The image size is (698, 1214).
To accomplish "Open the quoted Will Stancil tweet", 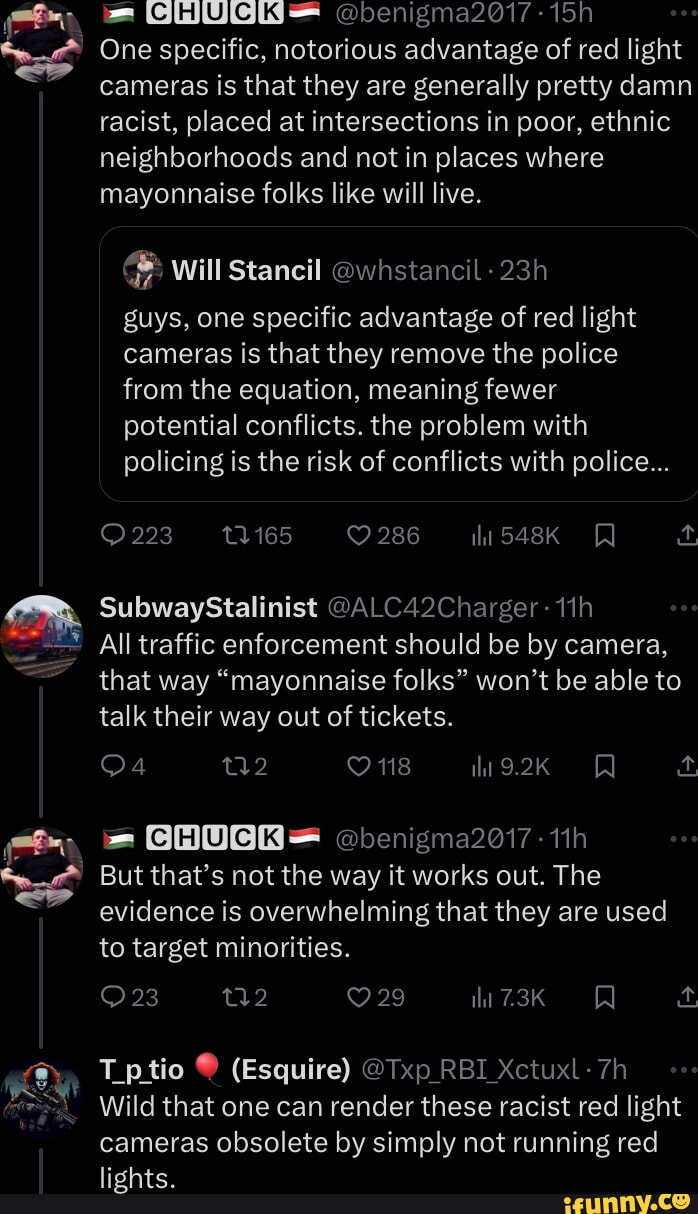I will click(x=400, y=390).
